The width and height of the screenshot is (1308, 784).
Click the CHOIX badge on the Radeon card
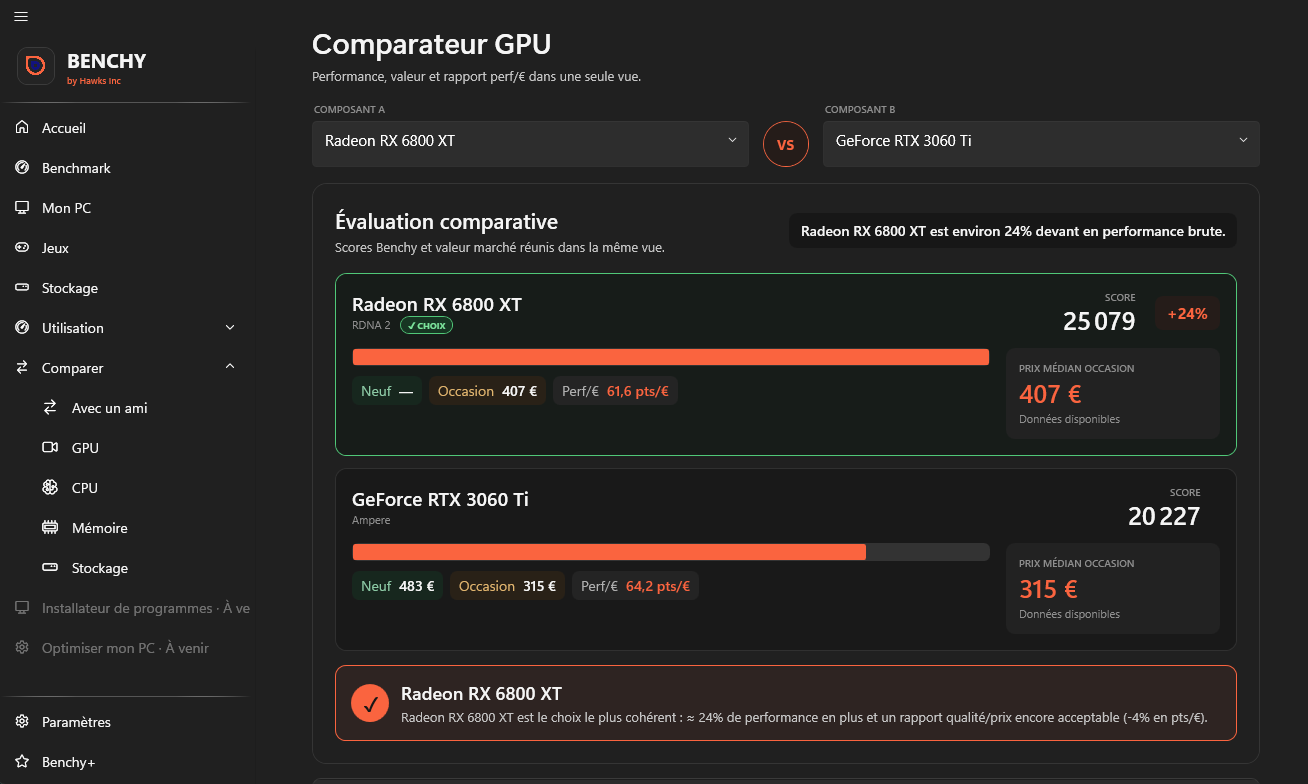coord(426,325)
